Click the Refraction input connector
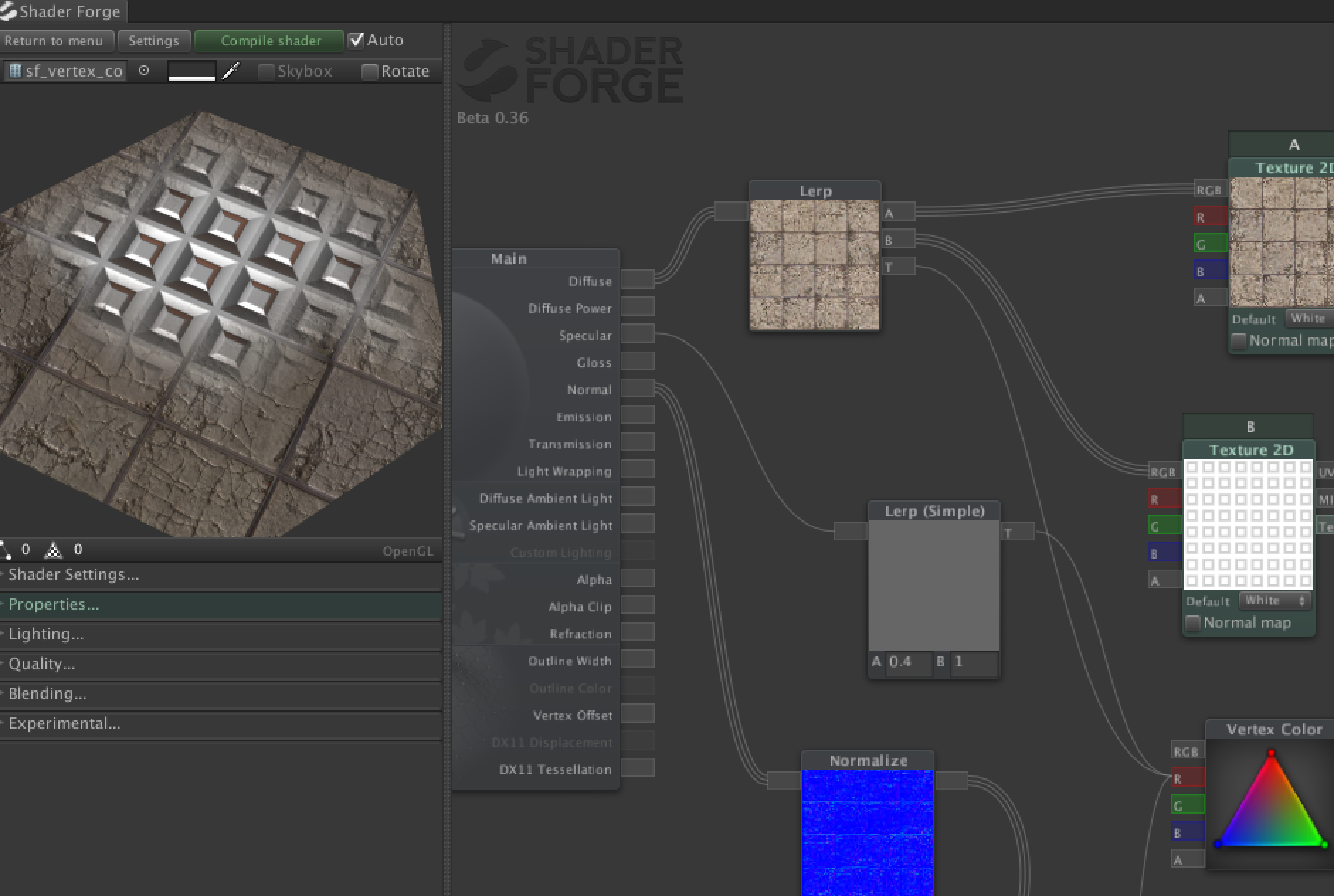The width and height of the screenshot is (1334, 896). point(638,633)
